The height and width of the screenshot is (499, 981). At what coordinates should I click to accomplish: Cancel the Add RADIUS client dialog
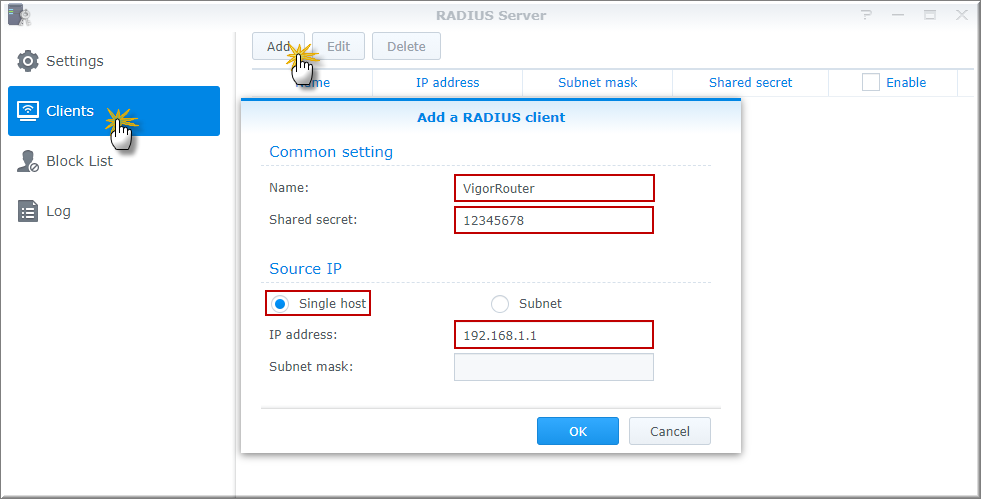[x=670, y=431]
